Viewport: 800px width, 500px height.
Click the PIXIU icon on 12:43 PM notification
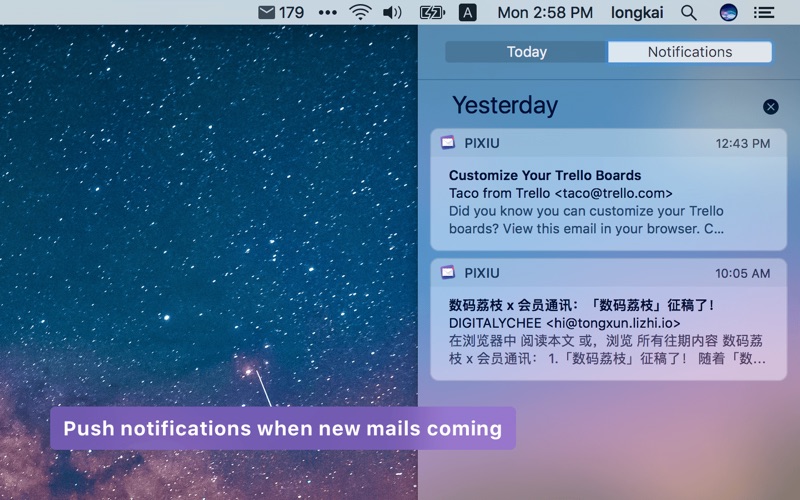pyautogui.click(x=448, y=142)
